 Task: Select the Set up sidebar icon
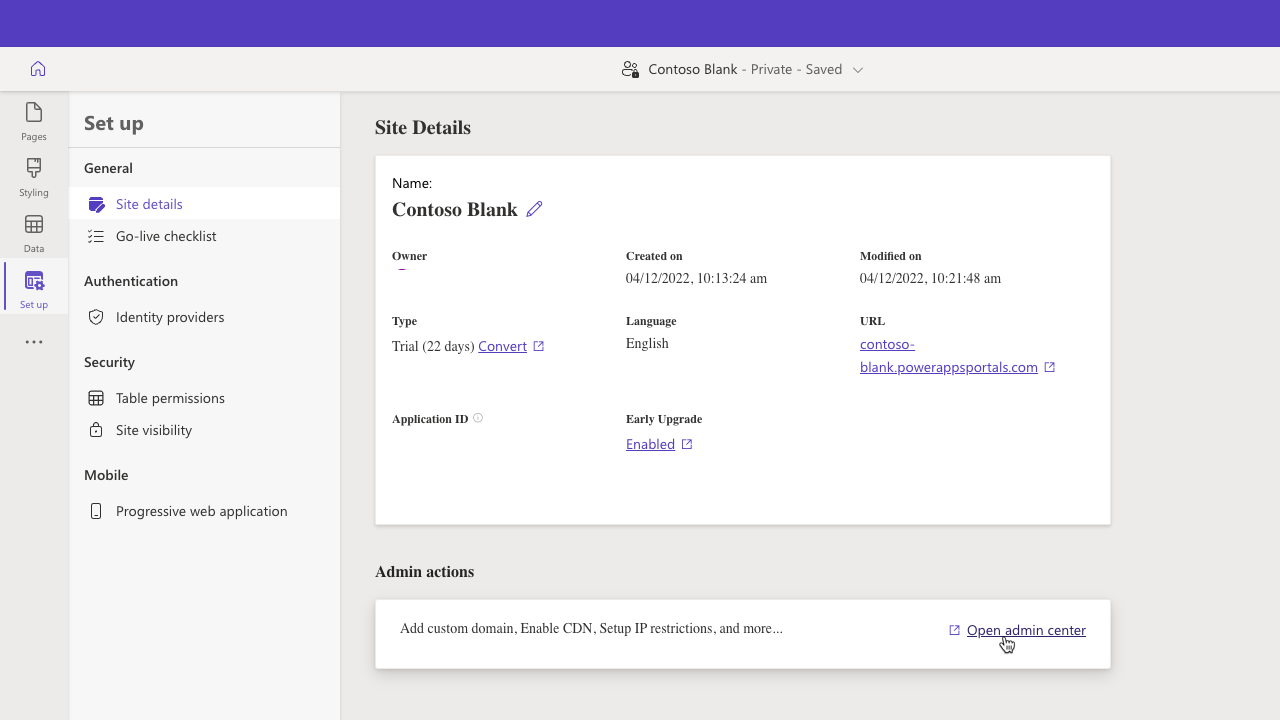coord(33,287)
